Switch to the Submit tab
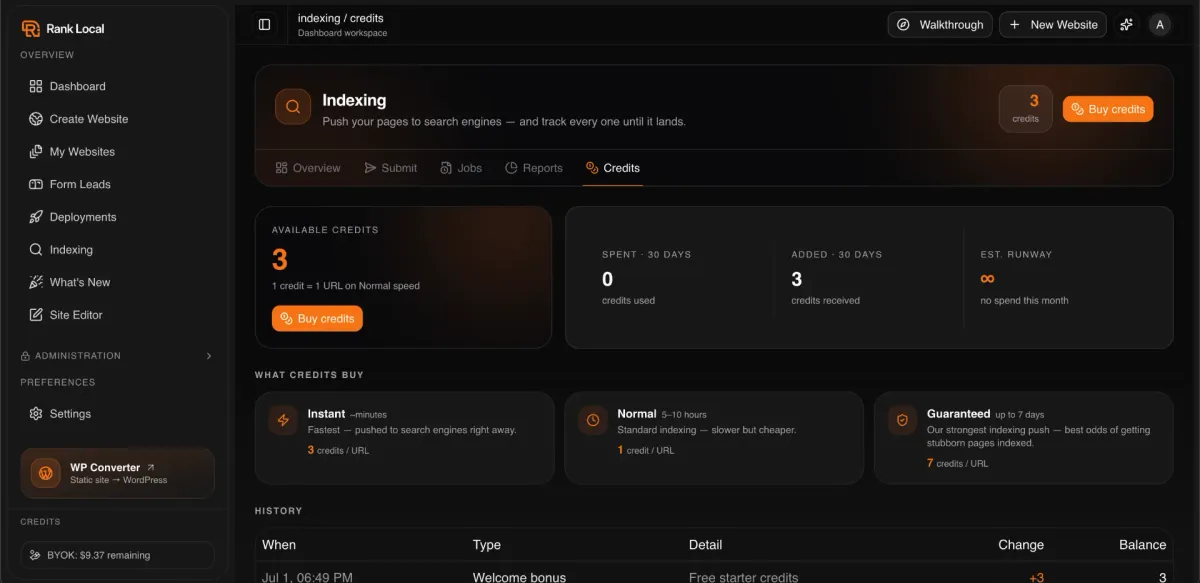1200x583 pixels. click(391, 168)
